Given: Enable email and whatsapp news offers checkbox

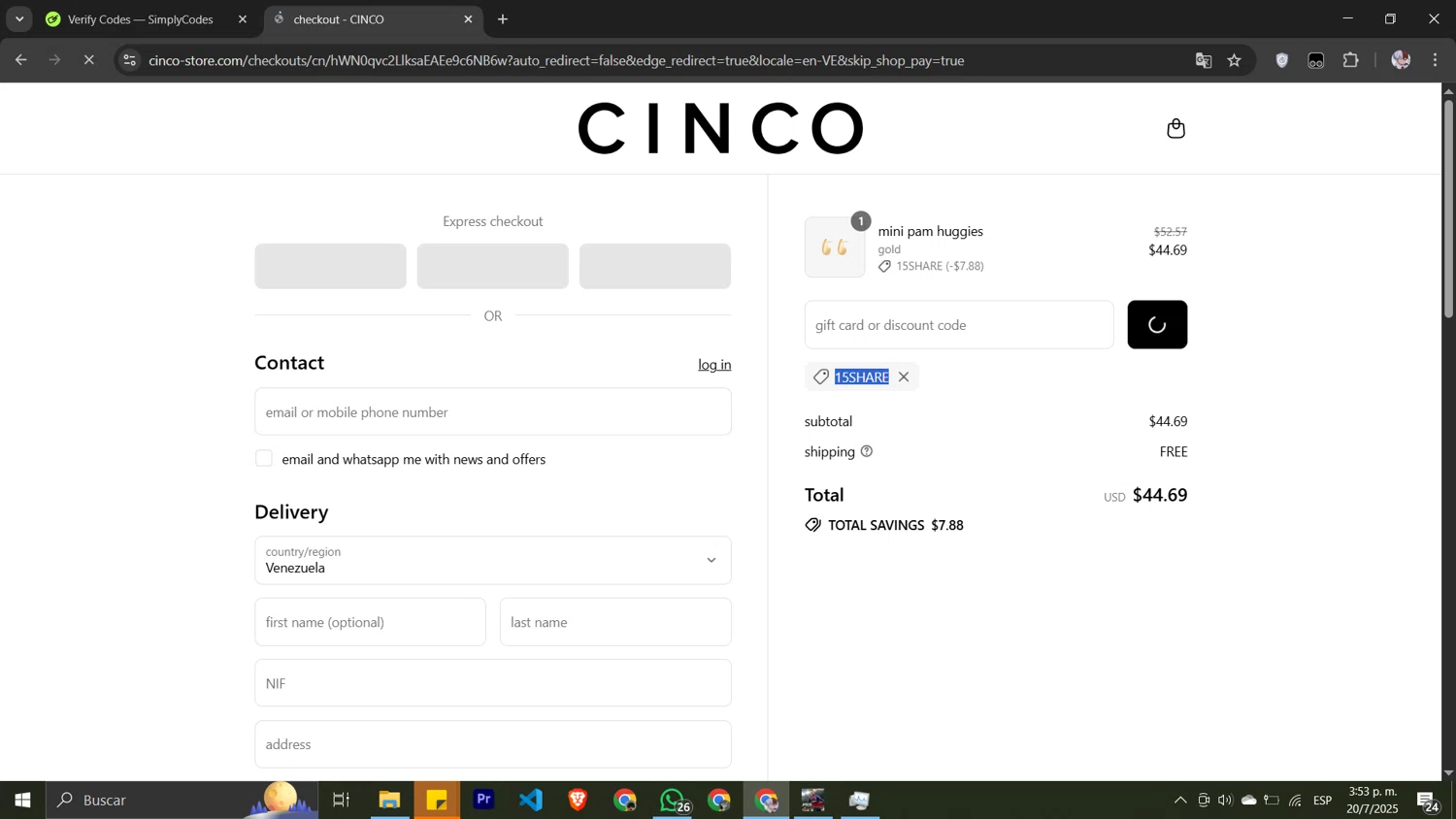Looking at the screenshot, I should (264, 459).
